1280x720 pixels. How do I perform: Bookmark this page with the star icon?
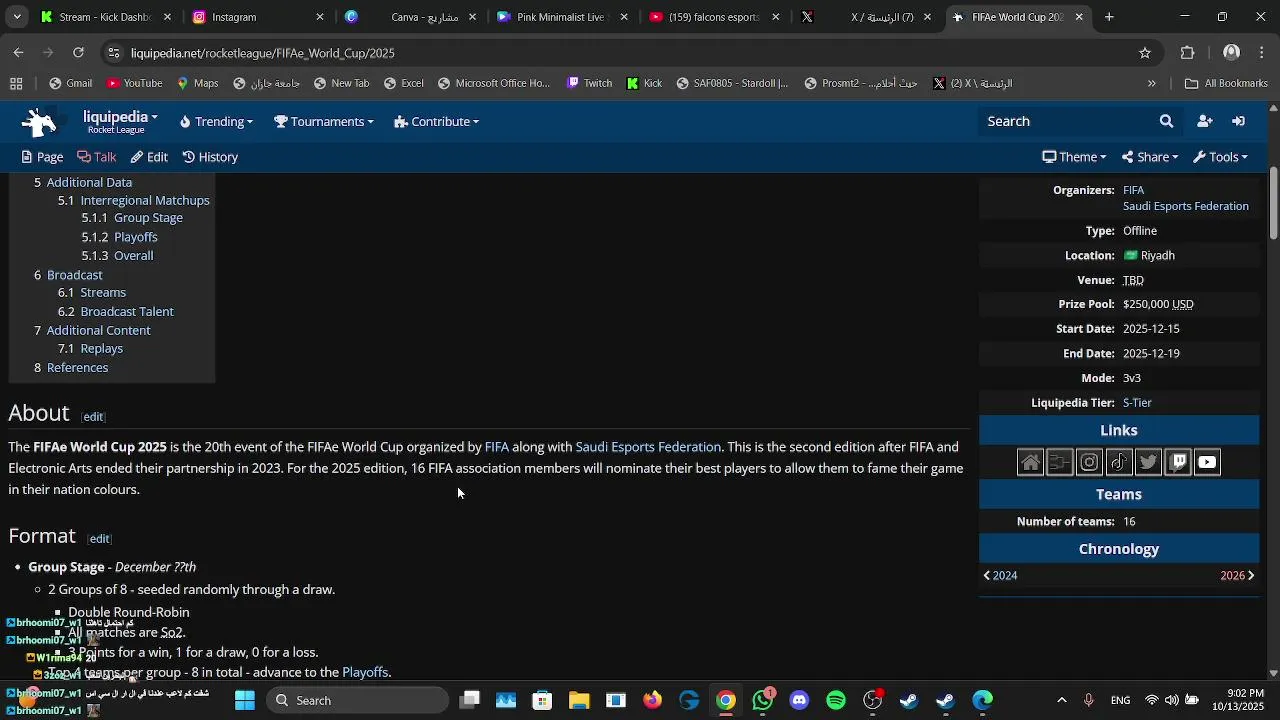1145,53
